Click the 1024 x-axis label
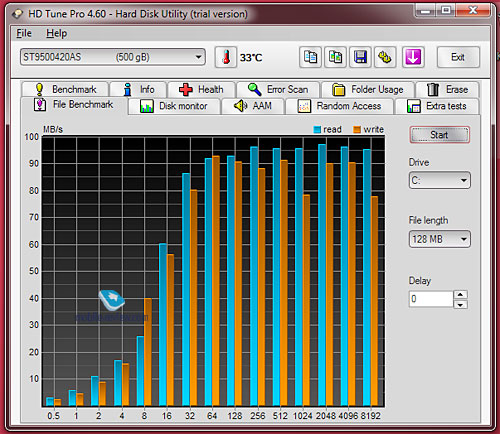 302,416
